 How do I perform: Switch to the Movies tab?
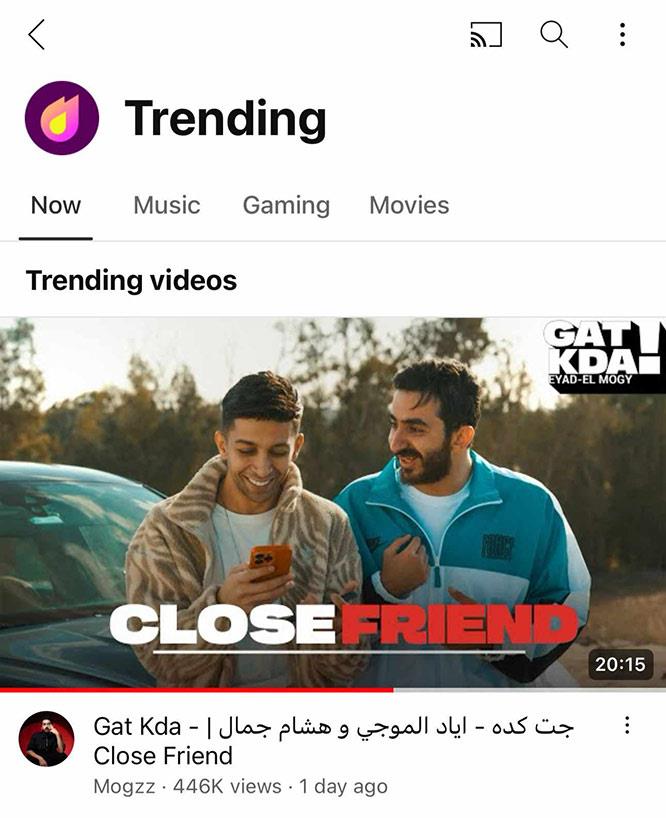[x=409, y=205]
